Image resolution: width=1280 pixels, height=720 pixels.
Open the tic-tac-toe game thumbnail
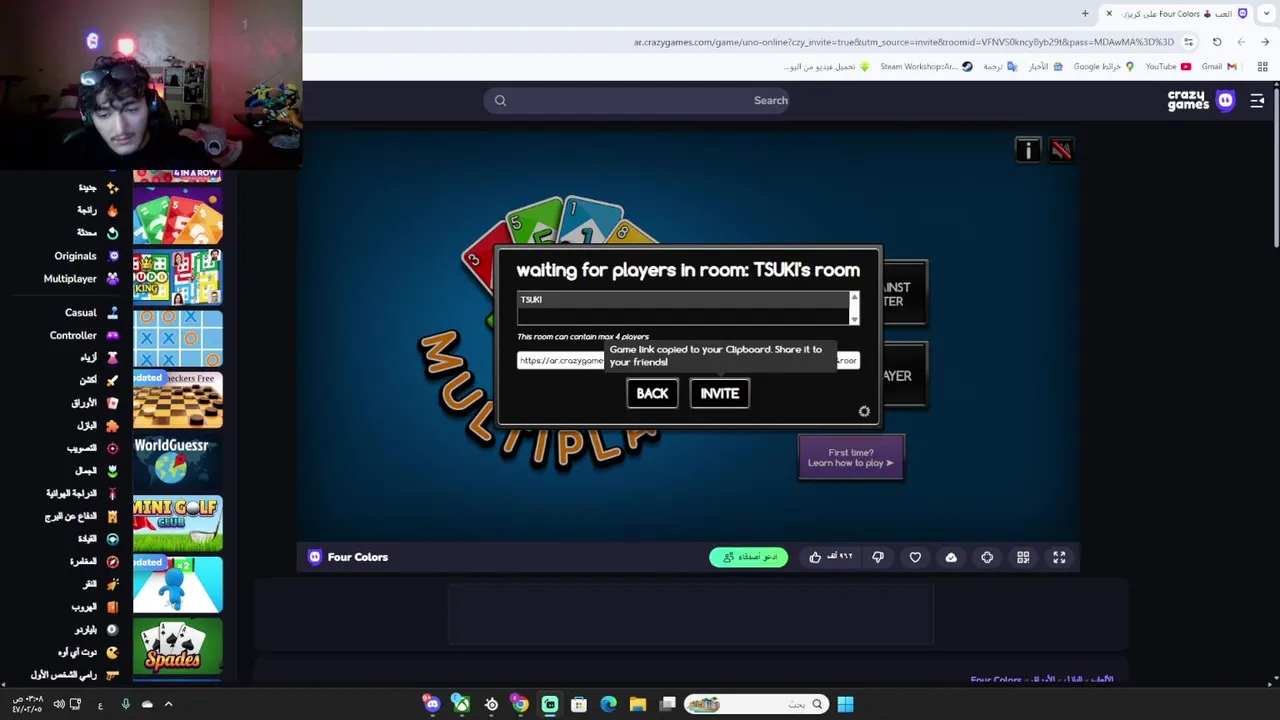point(178,339)
